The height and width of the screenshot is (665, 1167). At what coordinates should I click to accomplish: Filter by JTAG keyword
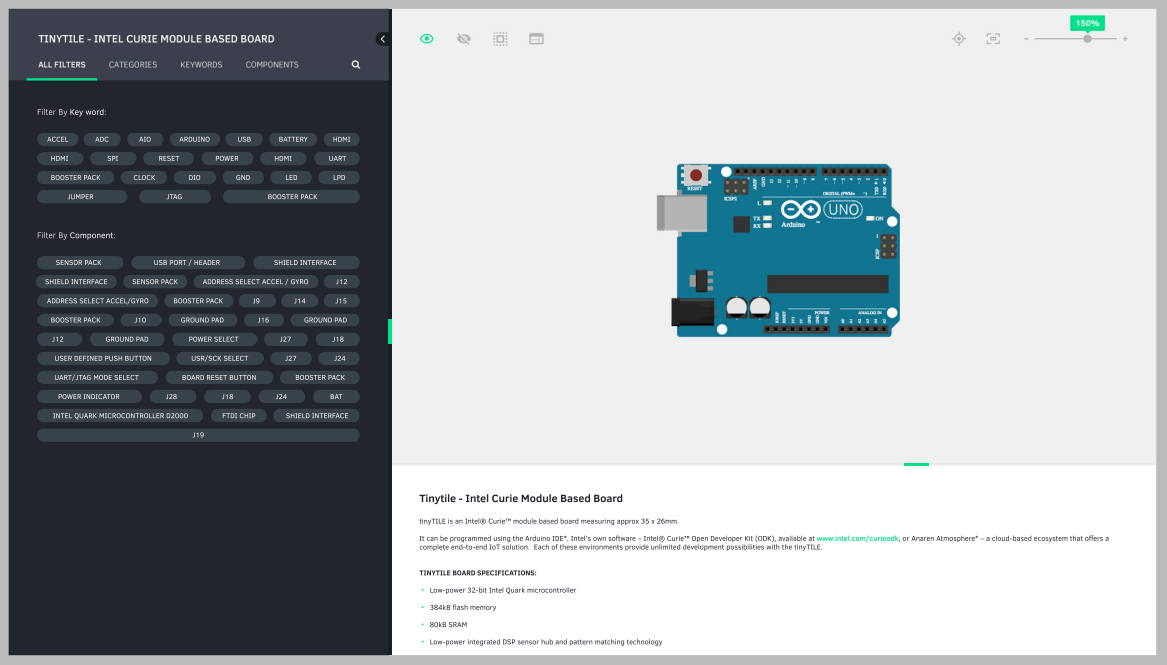coord(174,197)
